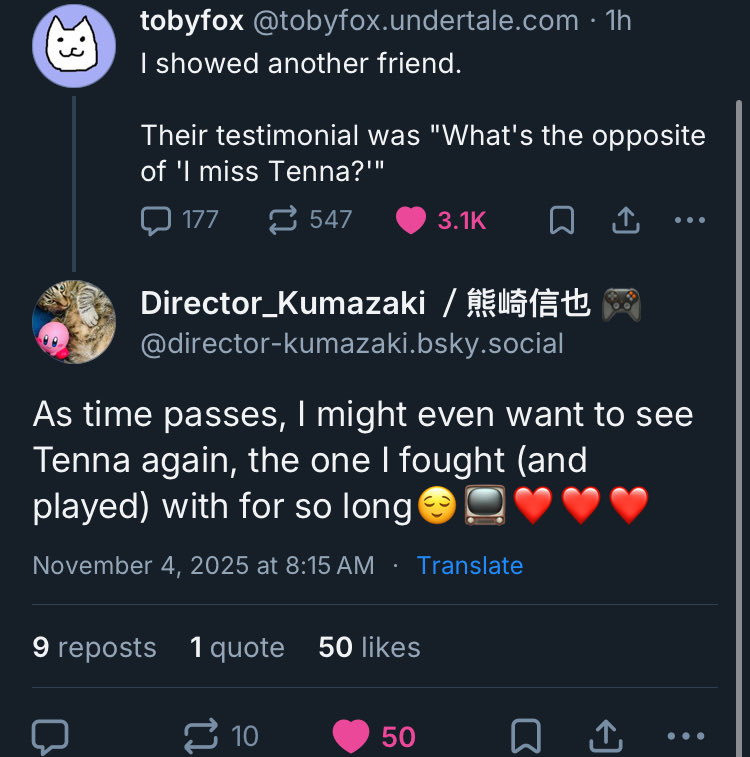Repost tobyfox's post with 547 reposts
Viewport: 750px width, 757px height.
[284, 220]
